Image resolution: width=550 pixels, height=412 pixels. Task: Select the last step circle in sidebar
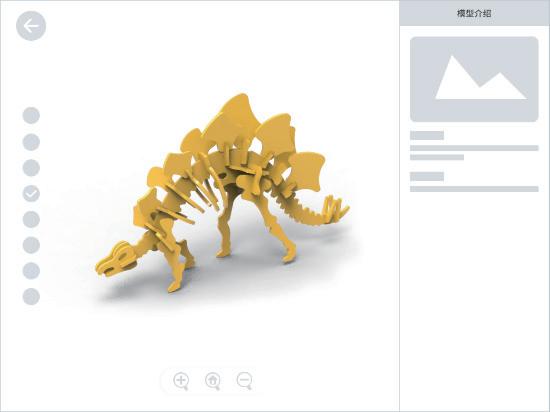pyautogui.click(x=31, y=297)
